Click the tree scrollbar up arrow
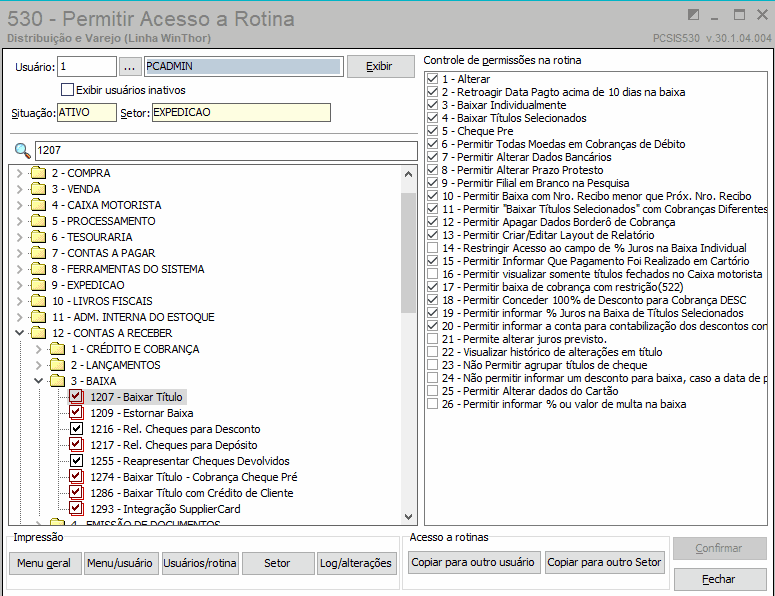This screenshot has width=775, height=596. tap(408, 174)
